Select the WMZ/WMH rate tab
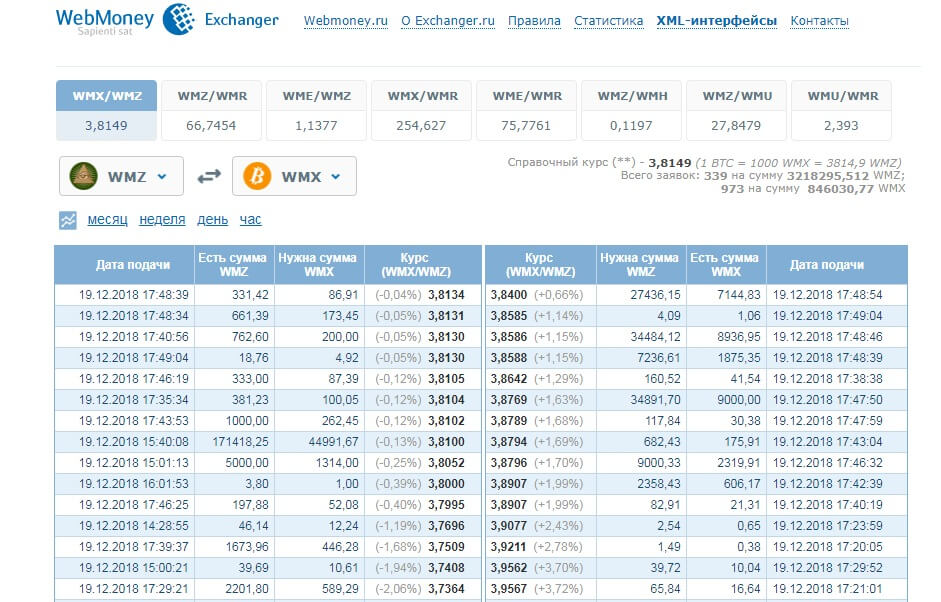941x602 pixels. 631,110
